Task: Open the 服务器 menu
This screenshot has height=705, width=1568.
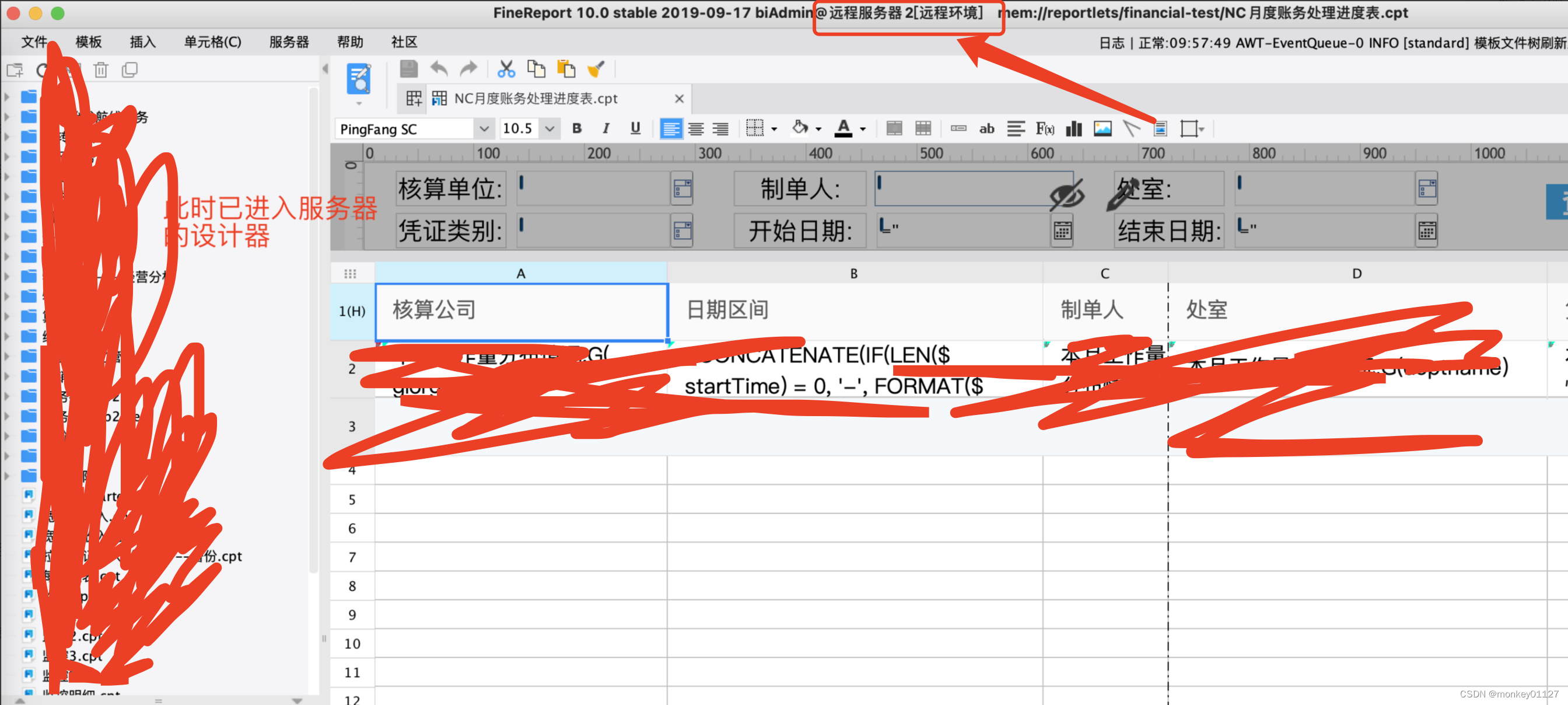Action: tap(289, 42)
